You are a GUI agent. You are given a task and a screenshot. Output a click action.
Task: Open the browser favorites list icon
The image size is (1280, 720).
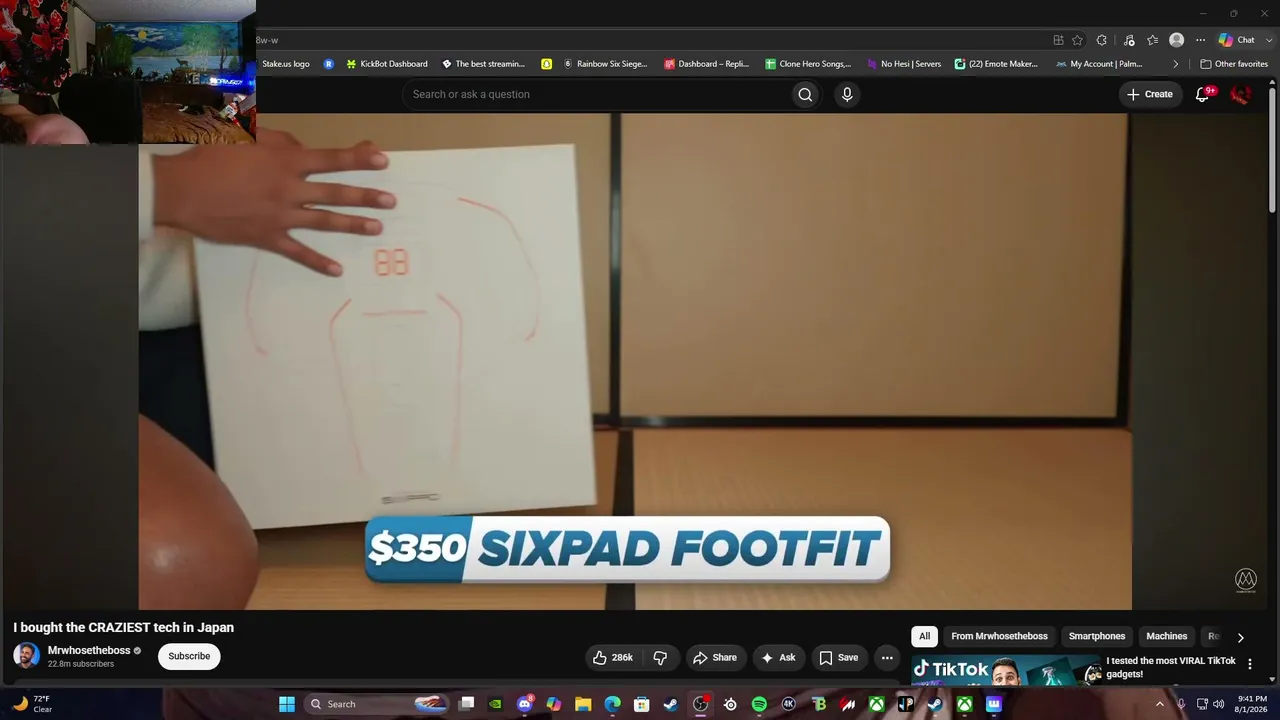[1153, 40]
